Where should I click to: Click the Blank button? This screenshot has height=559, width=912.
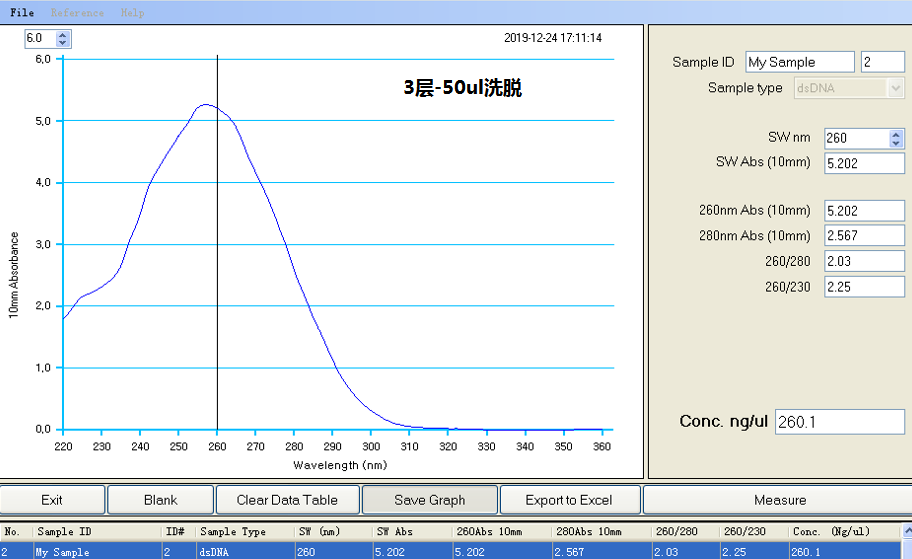click(x=161, y=500)
